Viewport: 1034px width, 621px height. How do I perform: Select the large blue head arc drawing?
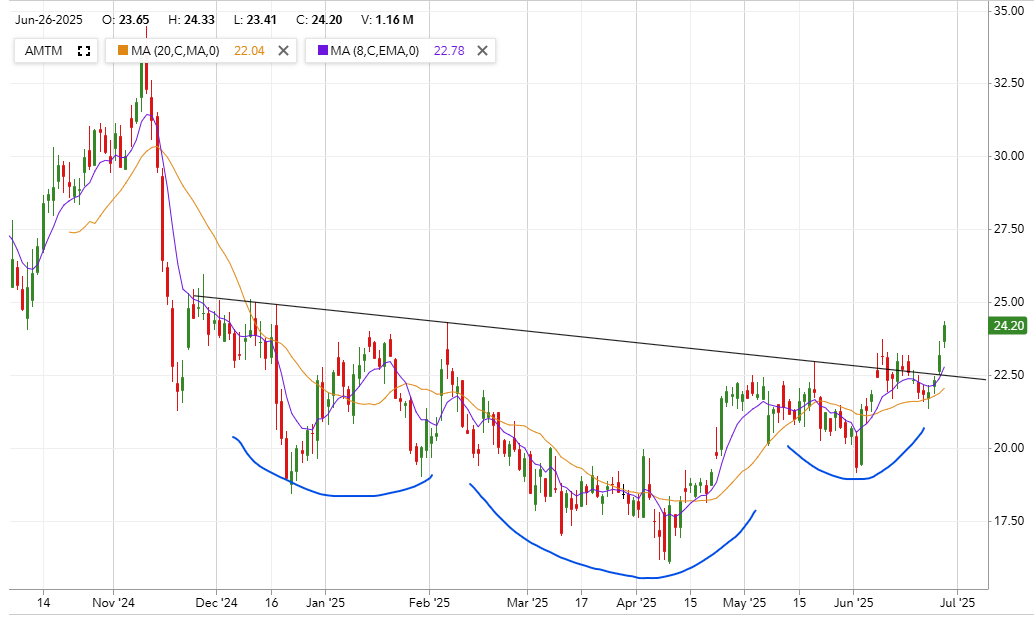(x=613, y=575)
